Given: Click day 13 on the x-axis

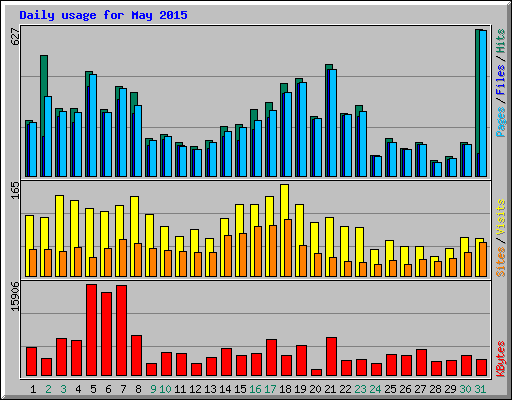Looking at the screenshot, I should [x=210, y=389].
